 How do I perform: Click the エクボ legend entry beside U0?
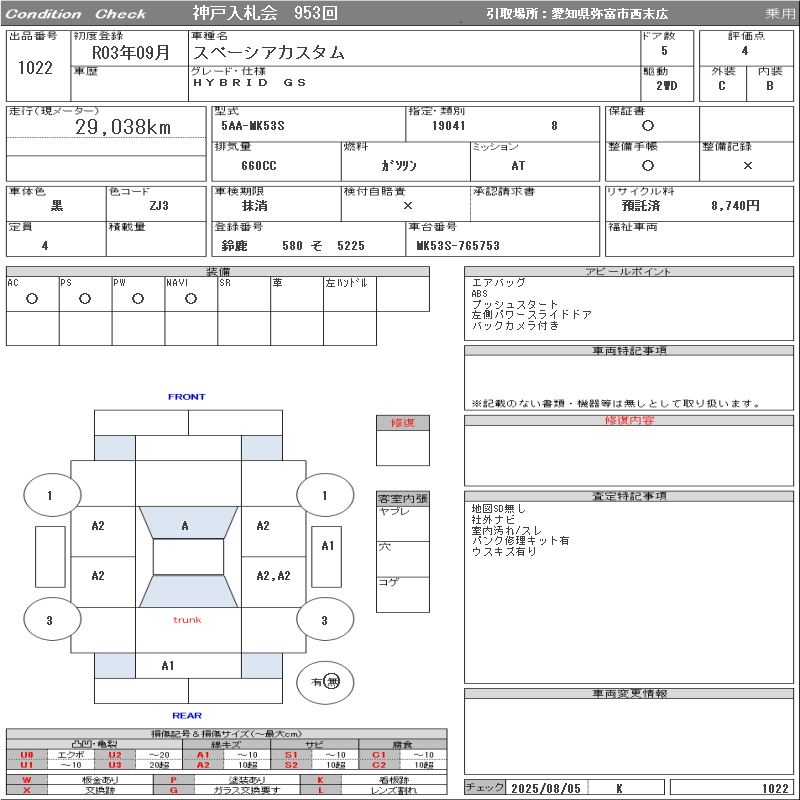71,755
